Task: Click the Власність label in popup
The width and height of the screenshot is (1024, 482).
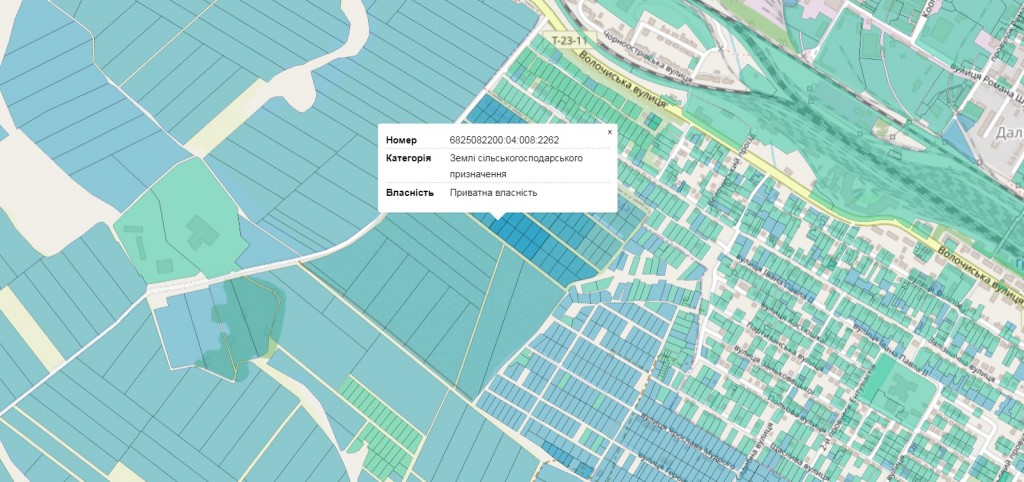Action: 409,192
